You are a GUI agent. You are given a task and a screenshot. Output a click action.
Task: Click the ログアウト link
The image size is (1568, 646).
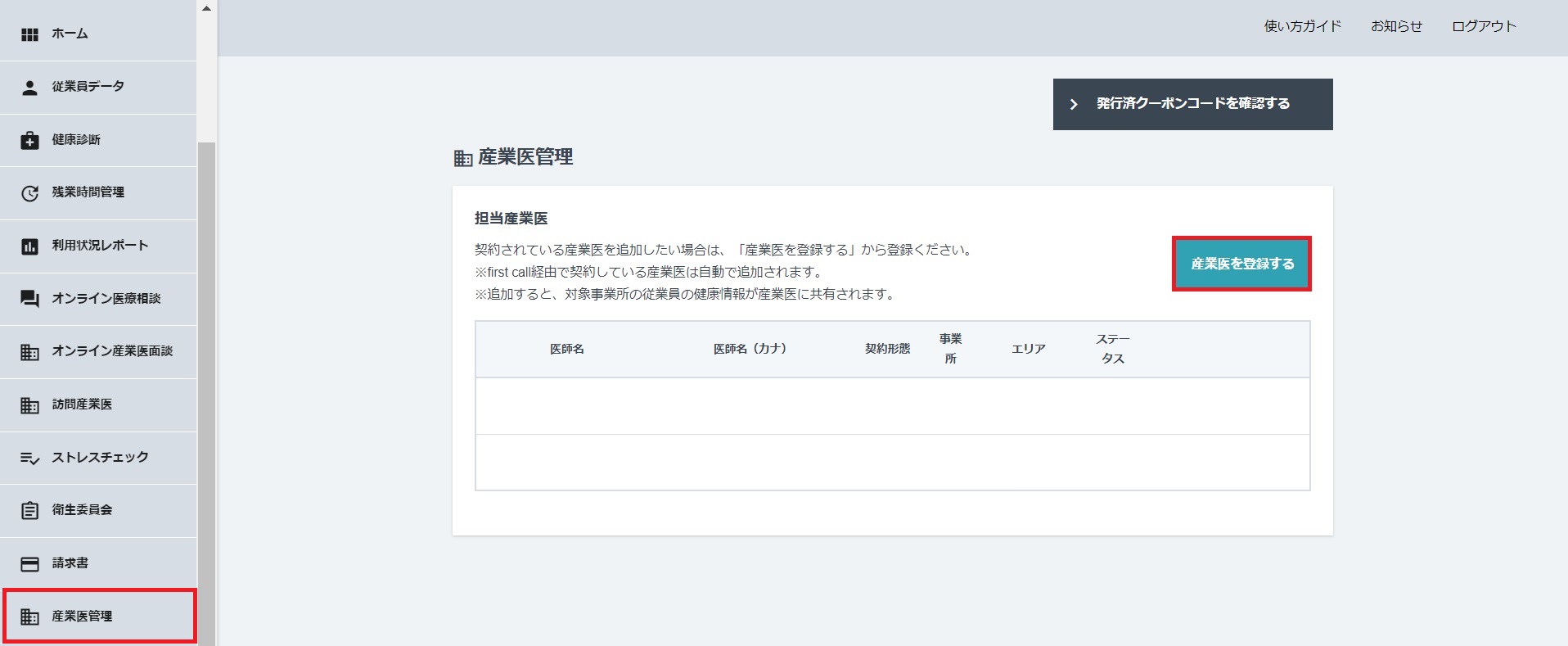click(1484, 26)
